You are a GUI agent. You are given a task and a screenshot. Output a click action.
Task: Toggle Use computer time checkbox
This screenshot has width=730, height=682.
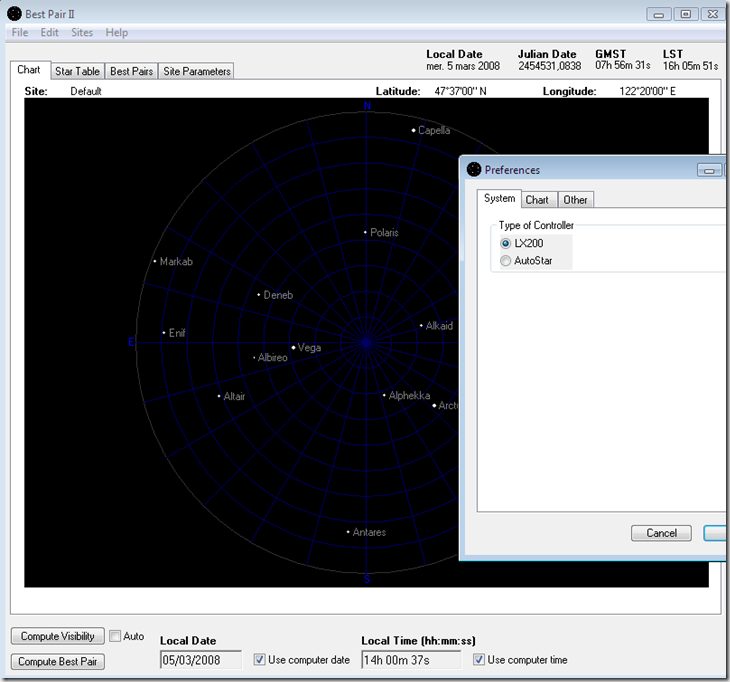click(x=479, y=660)
